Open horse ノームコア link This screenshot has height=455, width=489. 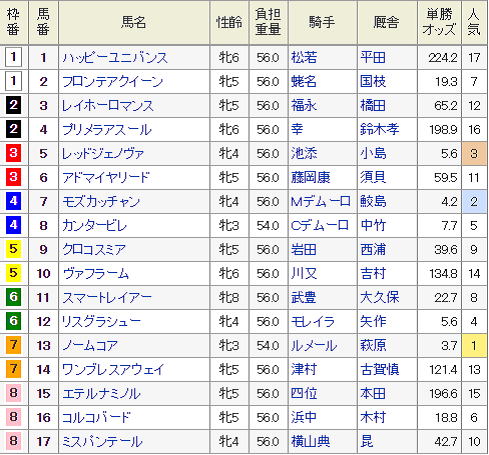90,346
